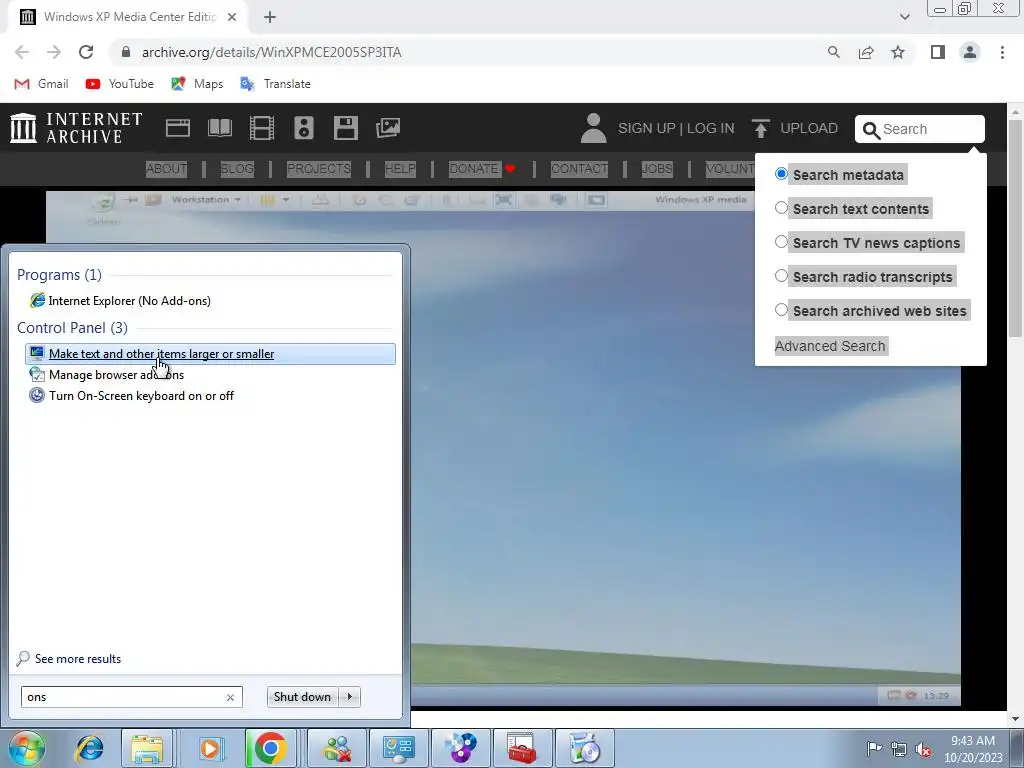Open ABOUT in the archive nav bar
The width and height of the screenshot is (1024, 768).
pyautogui.click(x=167, y=168)
